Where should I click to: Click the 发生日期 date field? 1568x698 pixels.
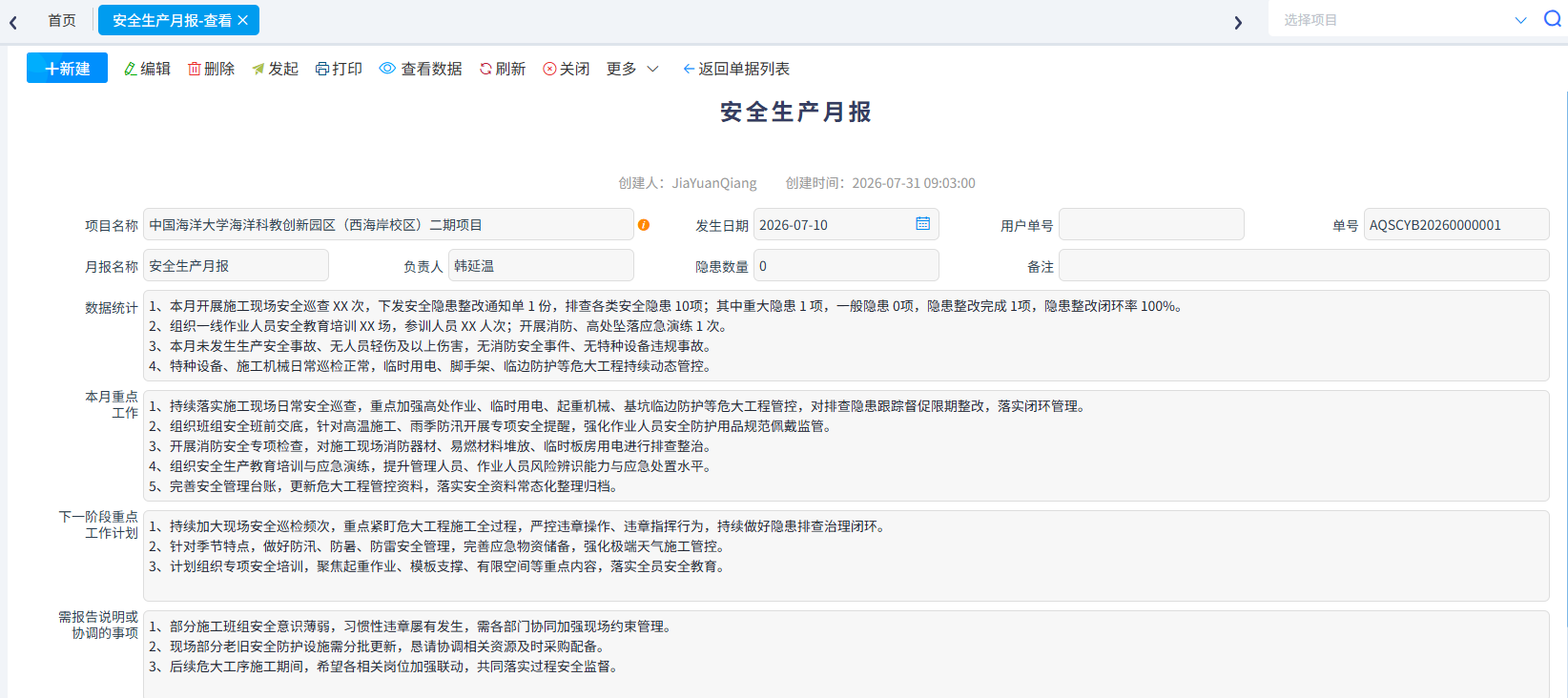846,224
